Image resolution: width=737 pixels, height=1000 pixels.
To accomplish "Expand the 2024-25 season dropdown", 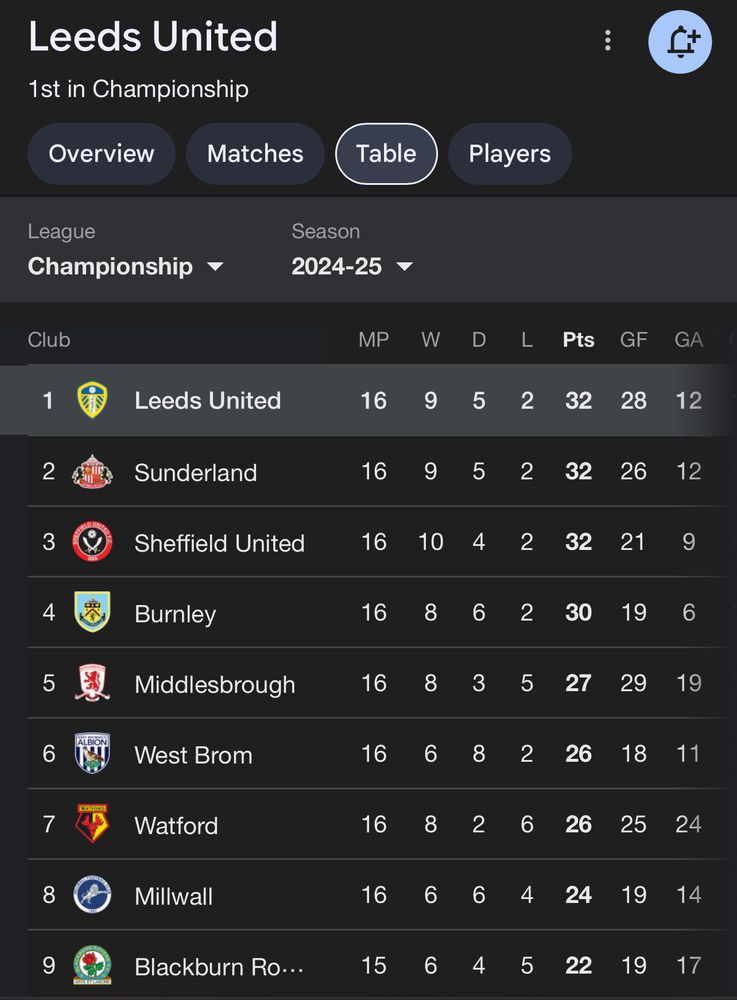I will point(352,266).
